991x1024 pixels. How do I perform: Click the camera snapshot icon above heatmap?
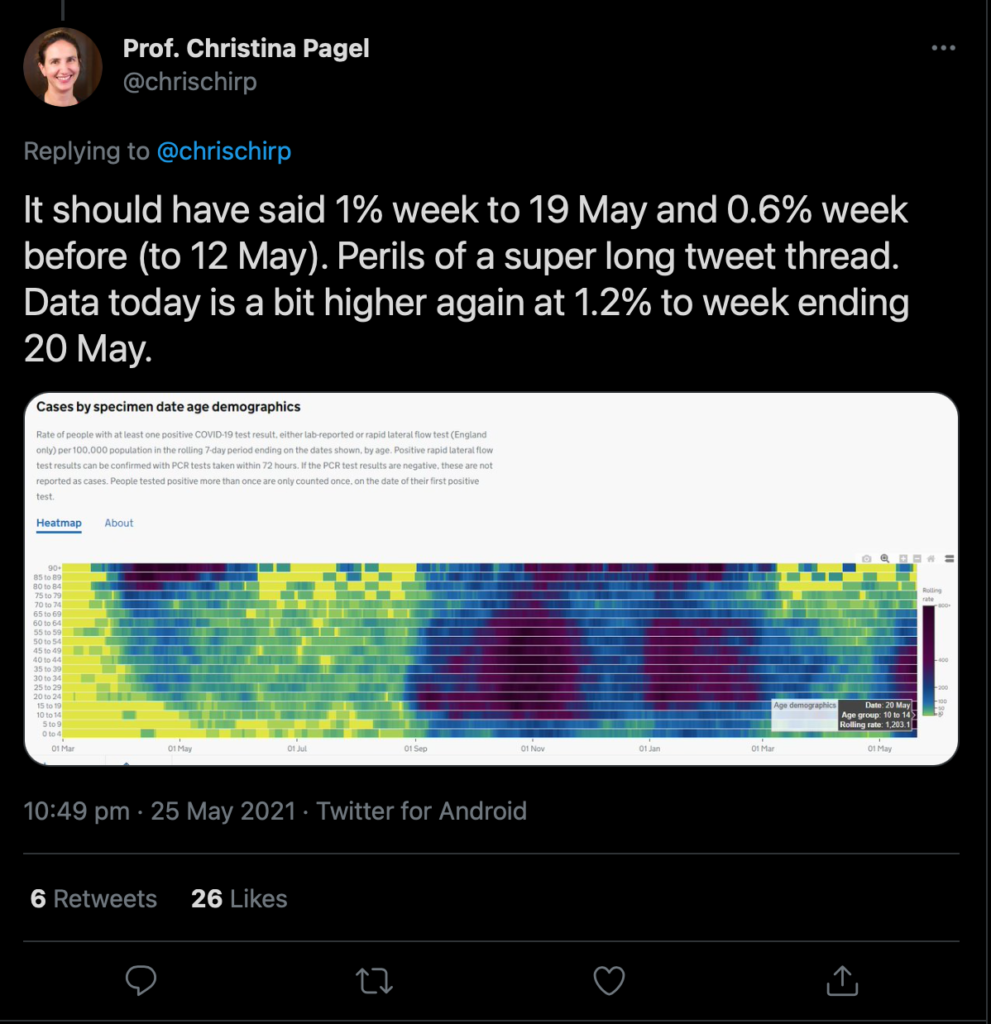click(866, 558)
